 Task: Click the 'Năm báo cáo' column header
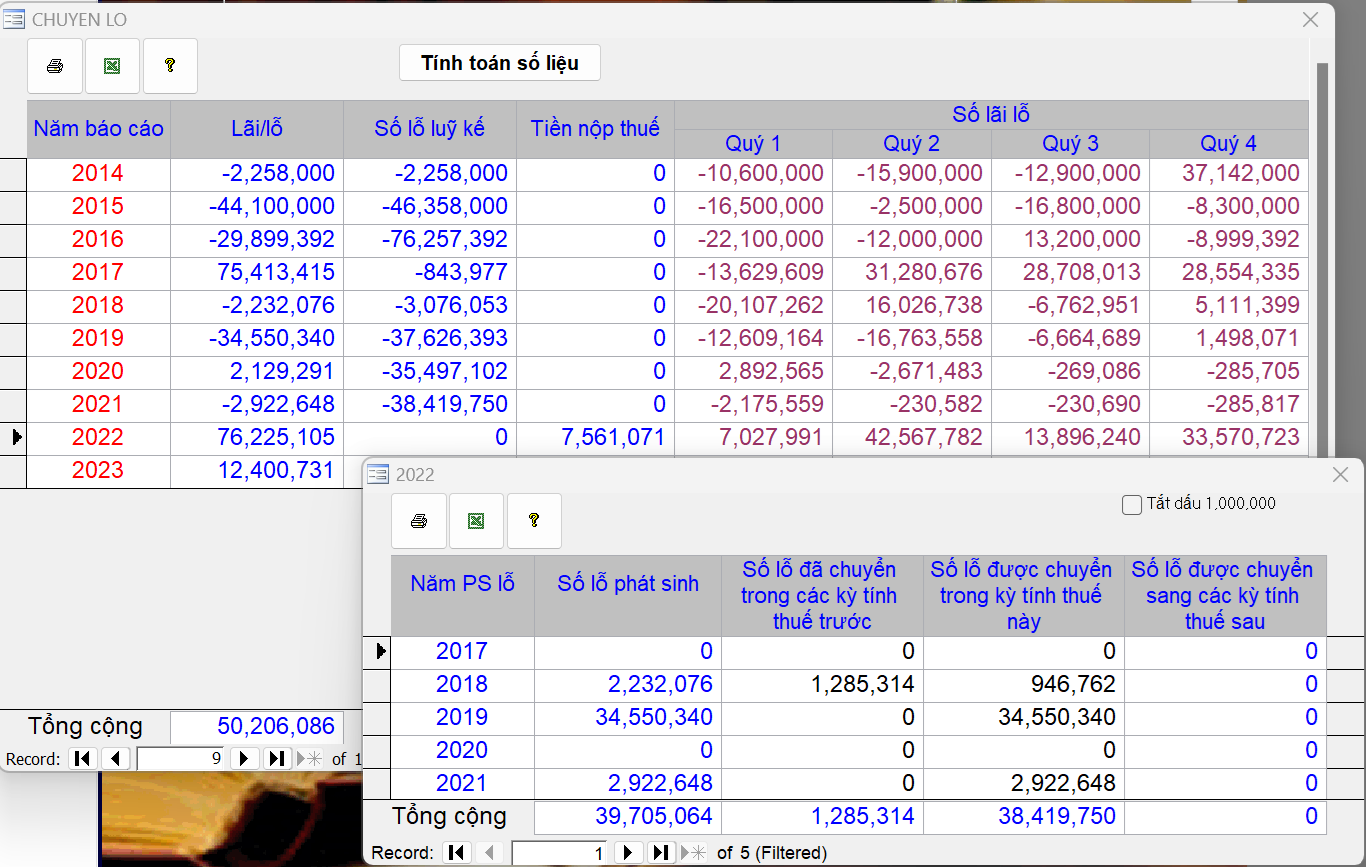pos(98,129)
